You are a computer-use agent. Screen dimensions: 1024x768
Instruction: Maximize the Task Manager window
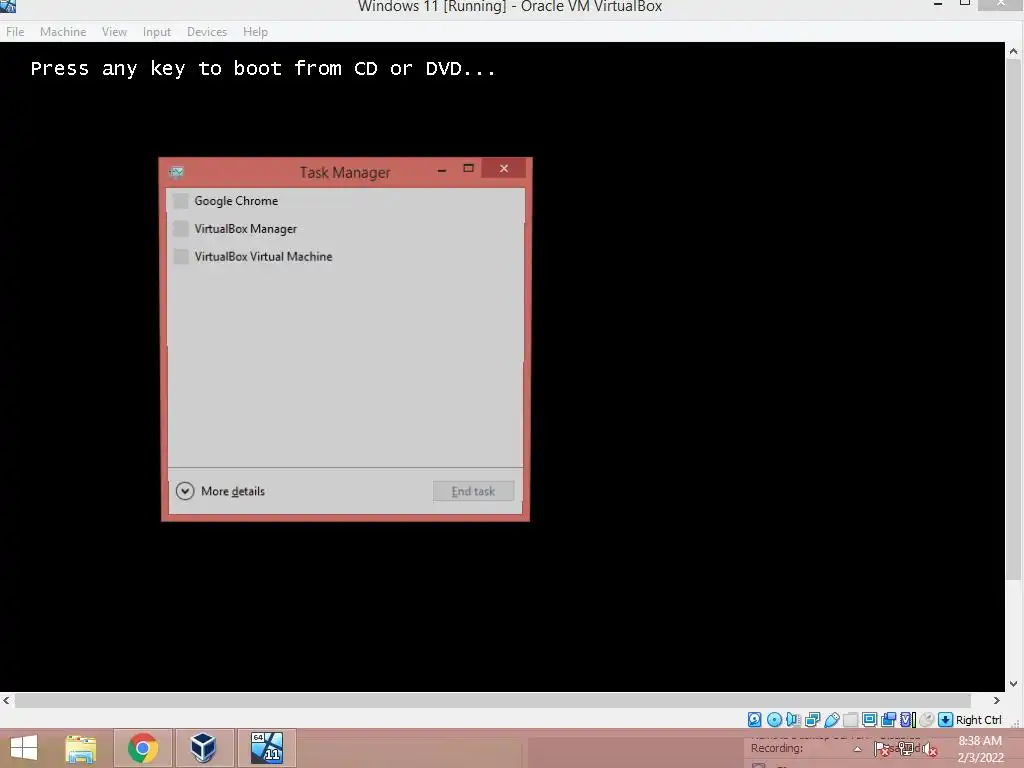(x=468, y=168)
